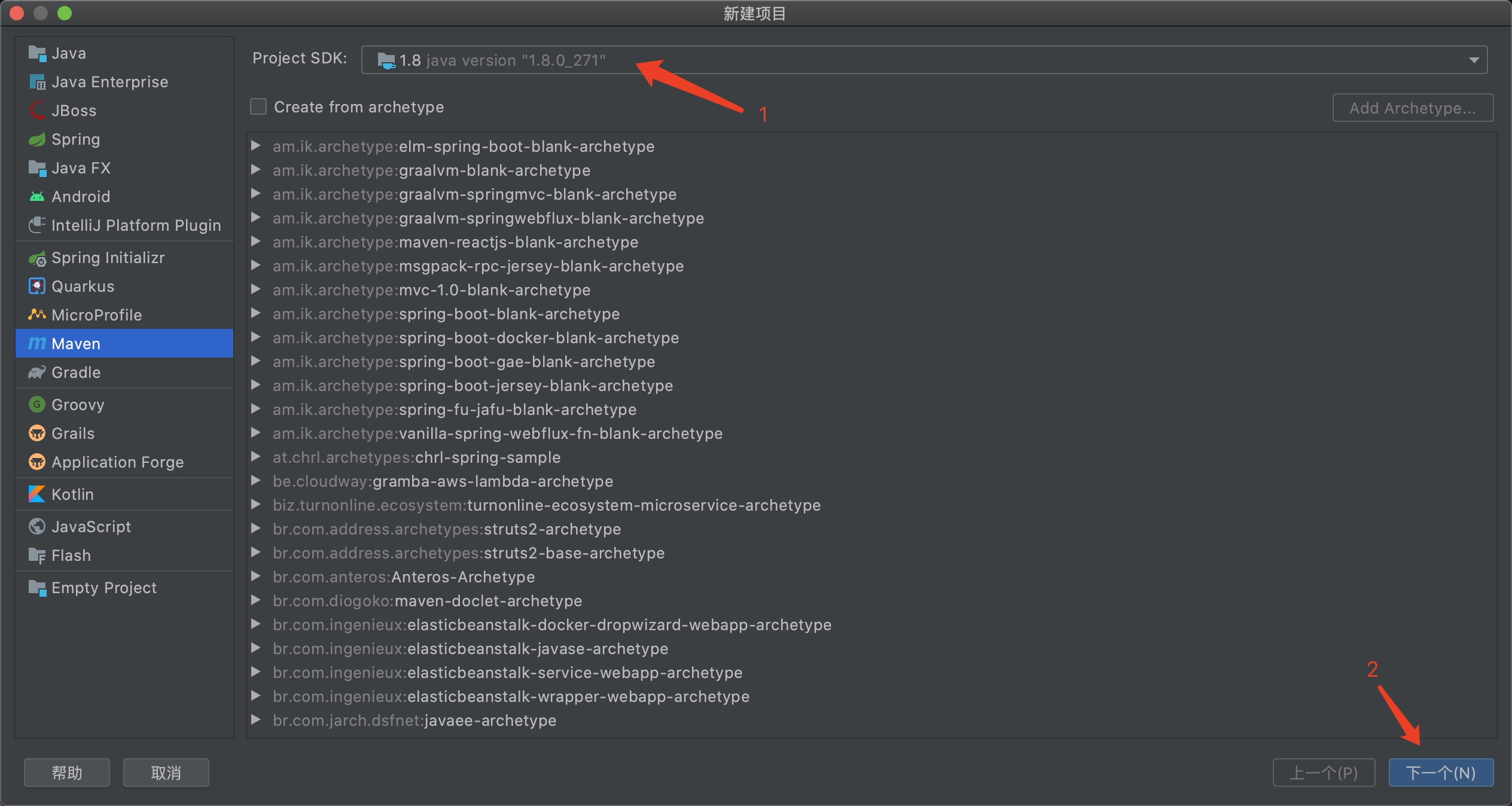Image resolution: width=1512 pixels, height=806 pixels.
Task: Select msgpack-rpc-jersey-blank-archetype row
Action: (871, 266)
